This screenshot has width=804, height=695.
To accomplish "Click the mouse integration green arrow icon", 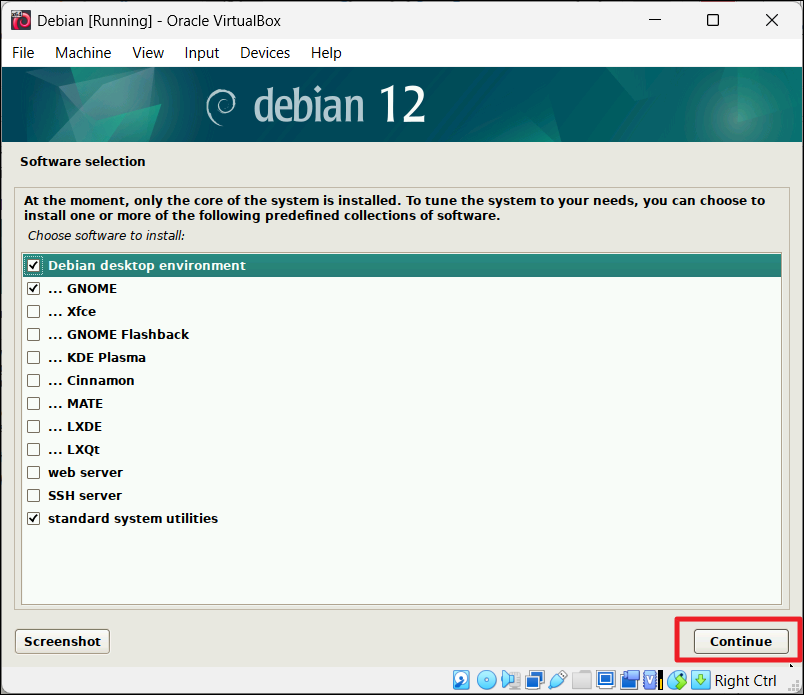I will [701, 680].
